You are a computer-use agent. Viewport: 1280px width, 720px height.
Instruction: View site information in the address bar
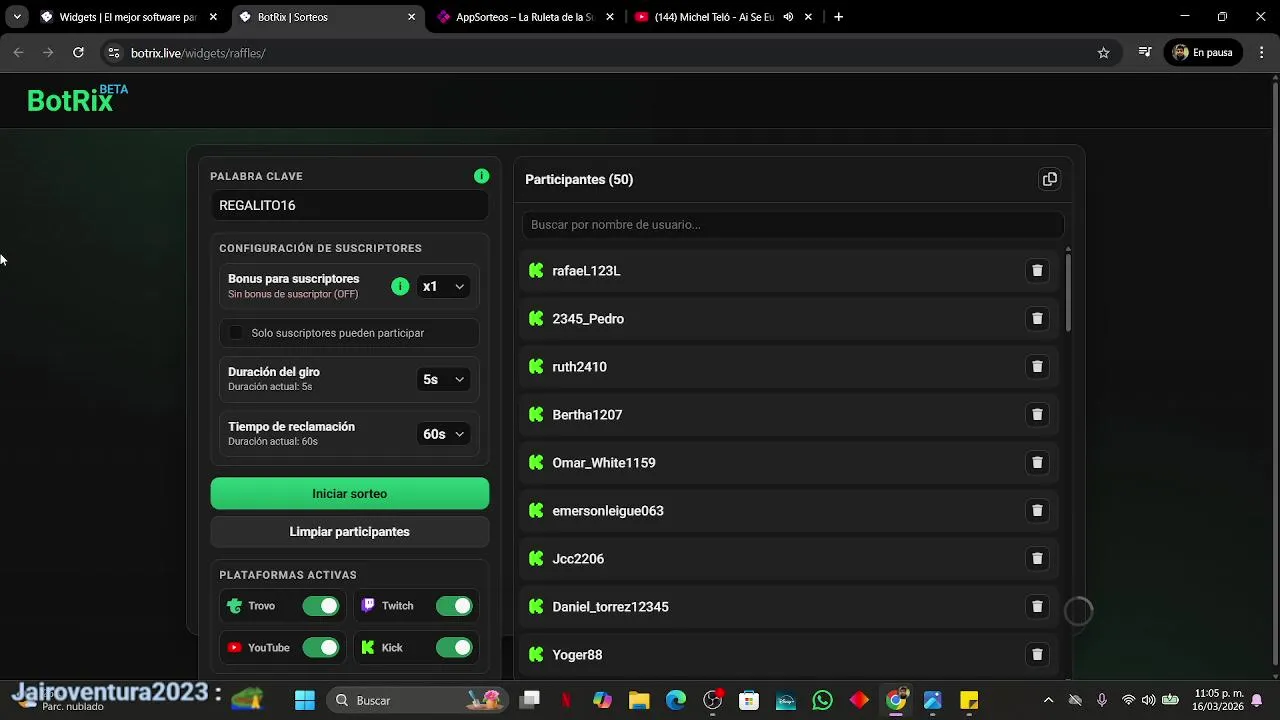[113, 53]
